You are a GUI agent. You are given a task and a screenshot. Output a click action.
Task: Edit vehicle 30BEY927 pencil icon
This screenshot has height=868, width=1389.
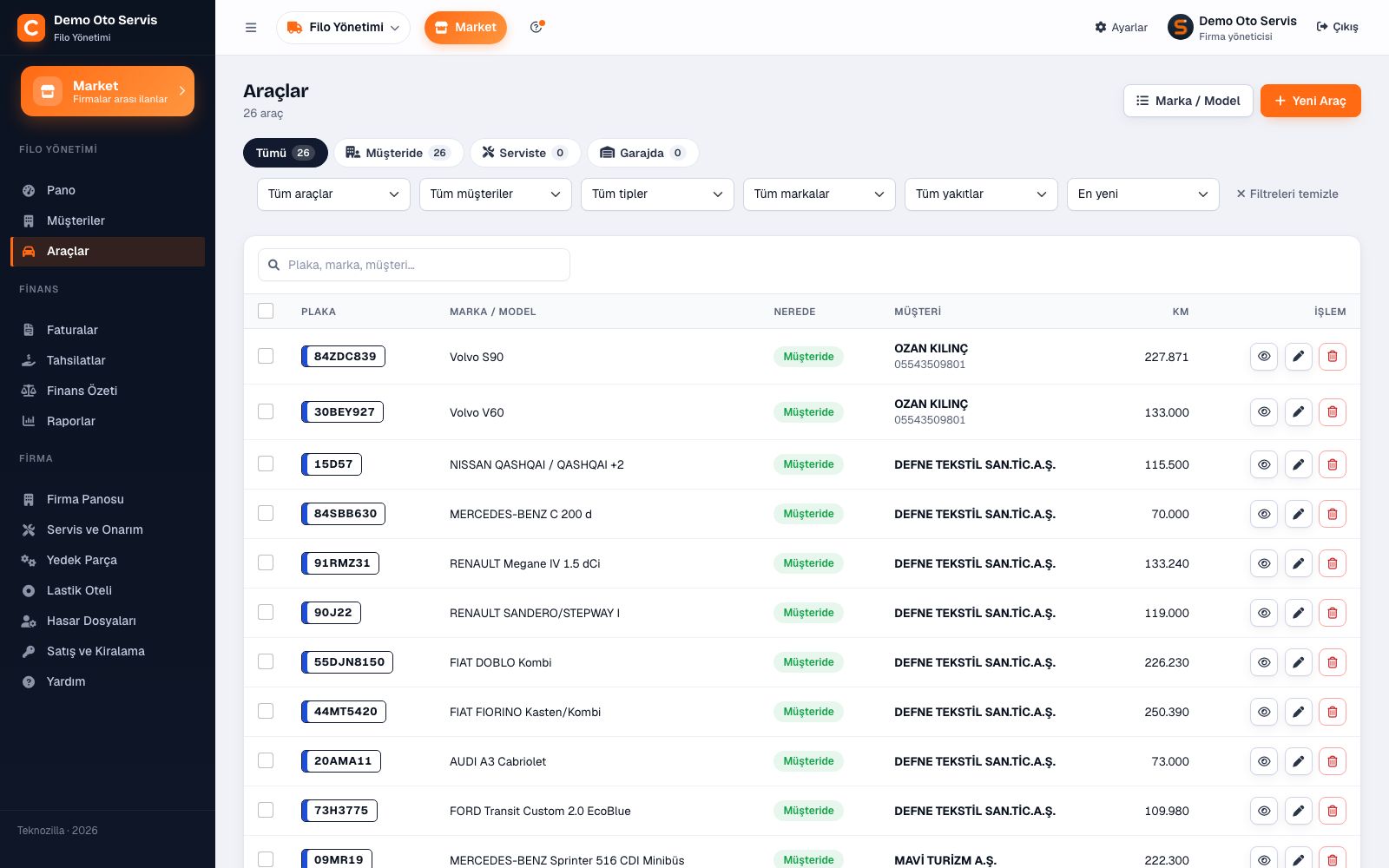[1298, 412]
